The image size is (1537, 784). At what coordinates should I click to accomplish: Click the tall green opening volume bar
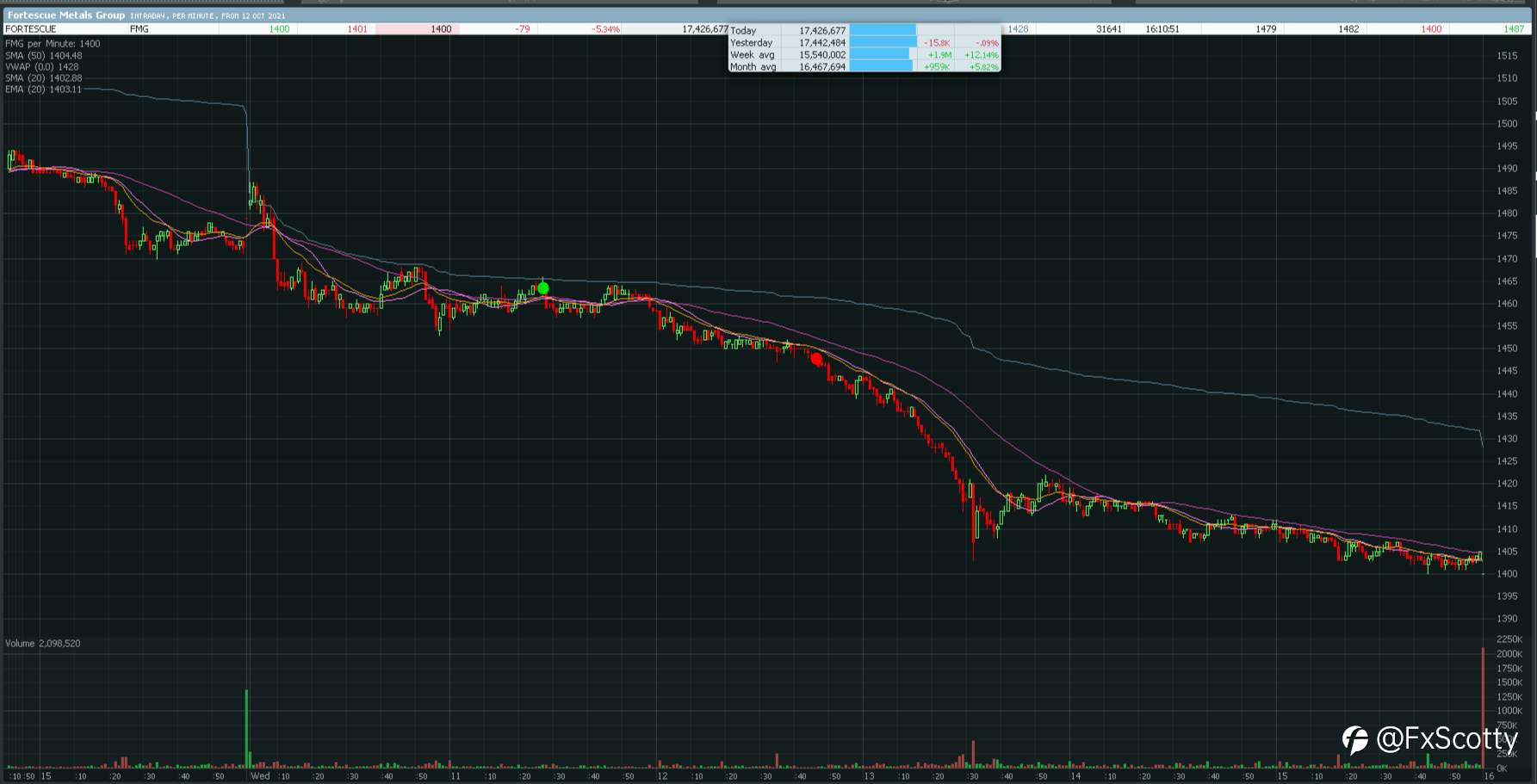(246, 728)
